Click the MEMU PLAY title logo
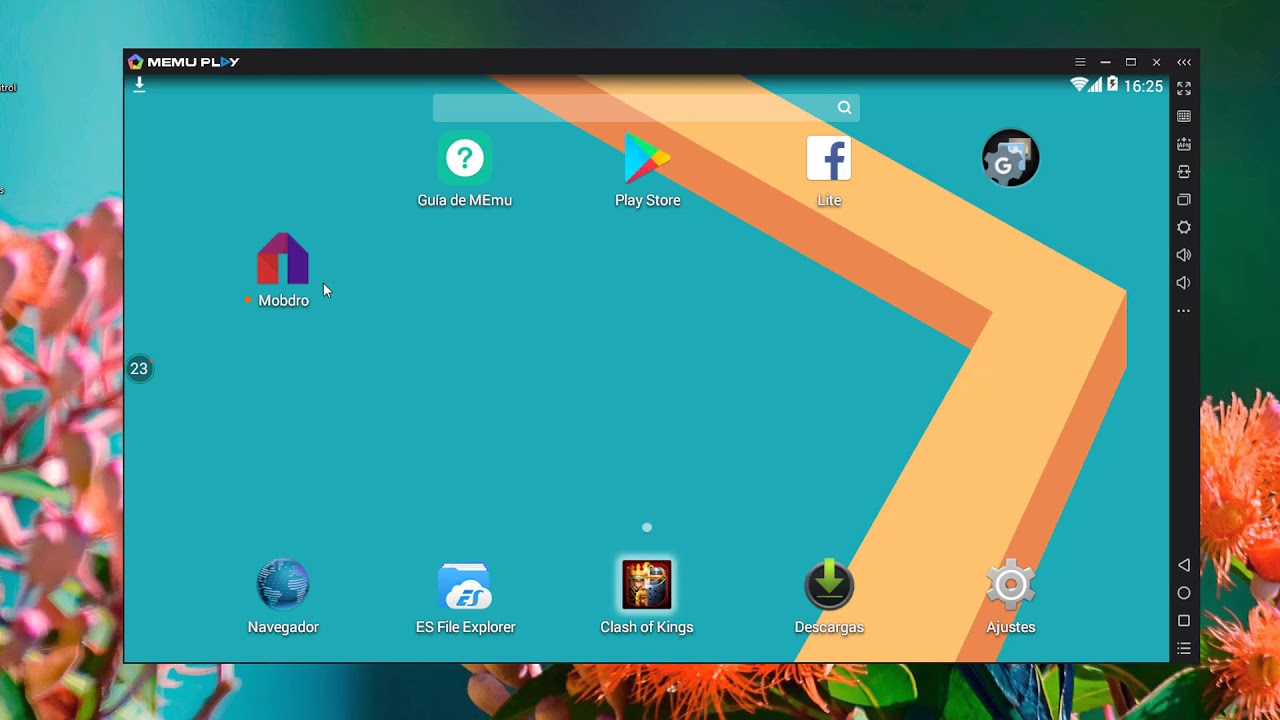The image size is (1280, 720). point(184,62)
